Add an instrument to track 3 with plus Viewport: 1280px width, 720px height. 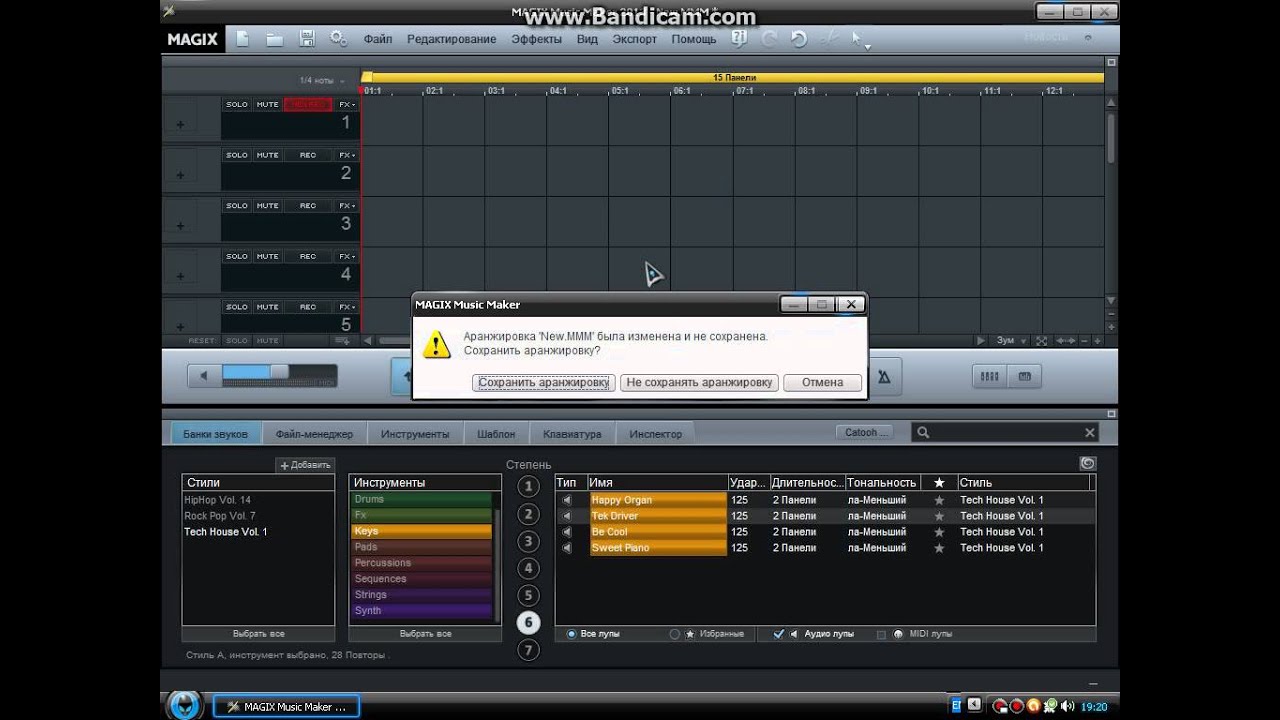[180, 226]
